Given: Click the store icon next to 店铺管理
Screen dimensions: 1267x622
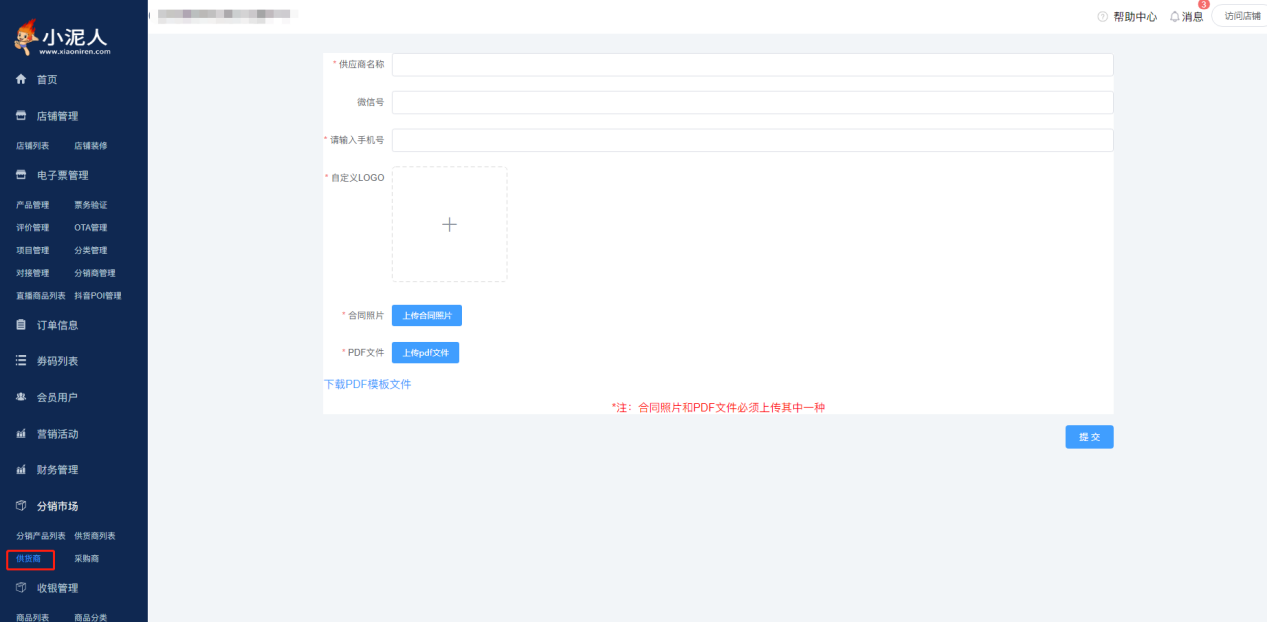Looking at the screenshot, I should pos(20,116).
